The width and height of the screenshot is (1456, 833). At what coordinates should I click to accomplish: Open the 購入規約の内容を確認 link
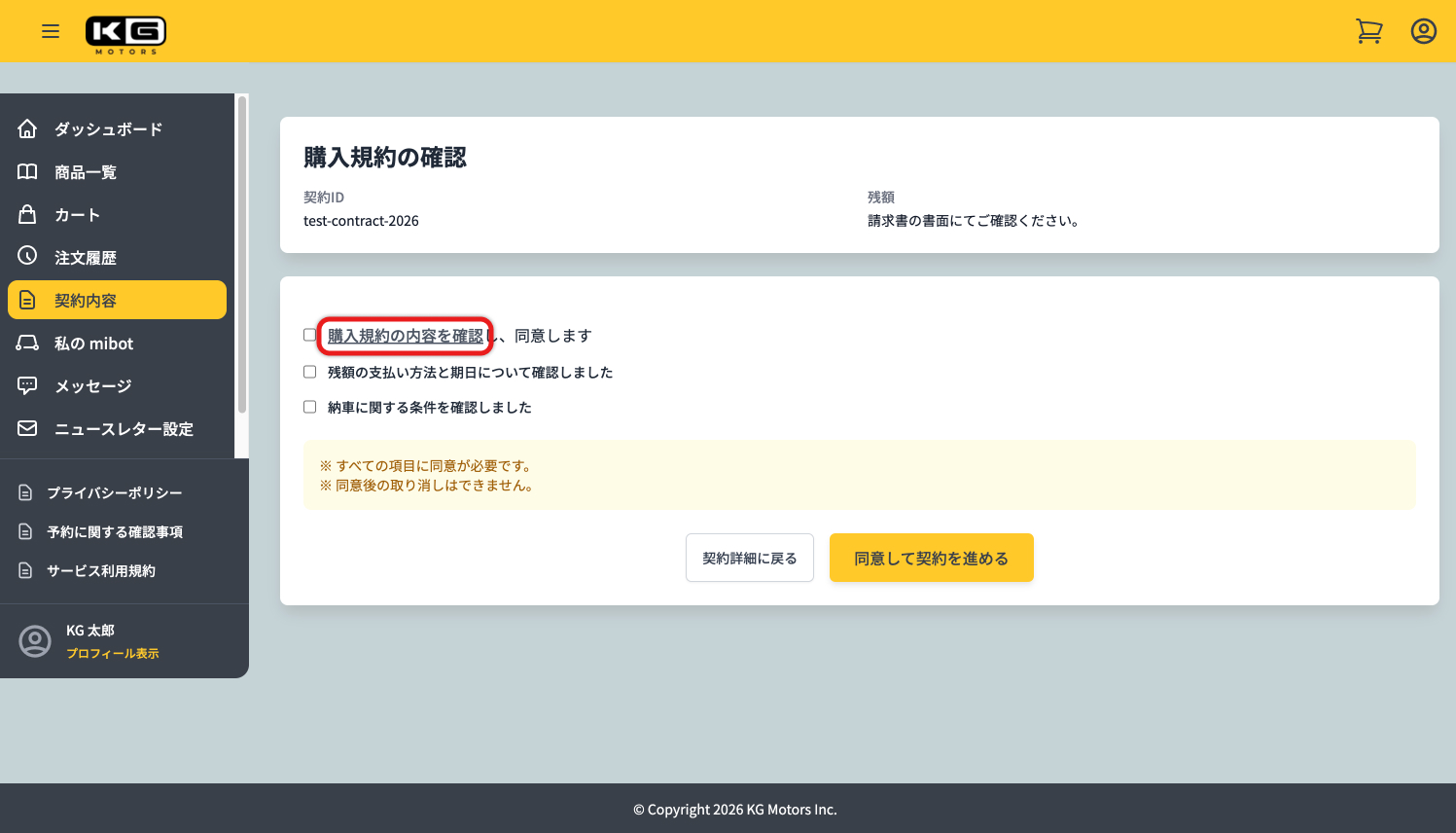(405, 334)
